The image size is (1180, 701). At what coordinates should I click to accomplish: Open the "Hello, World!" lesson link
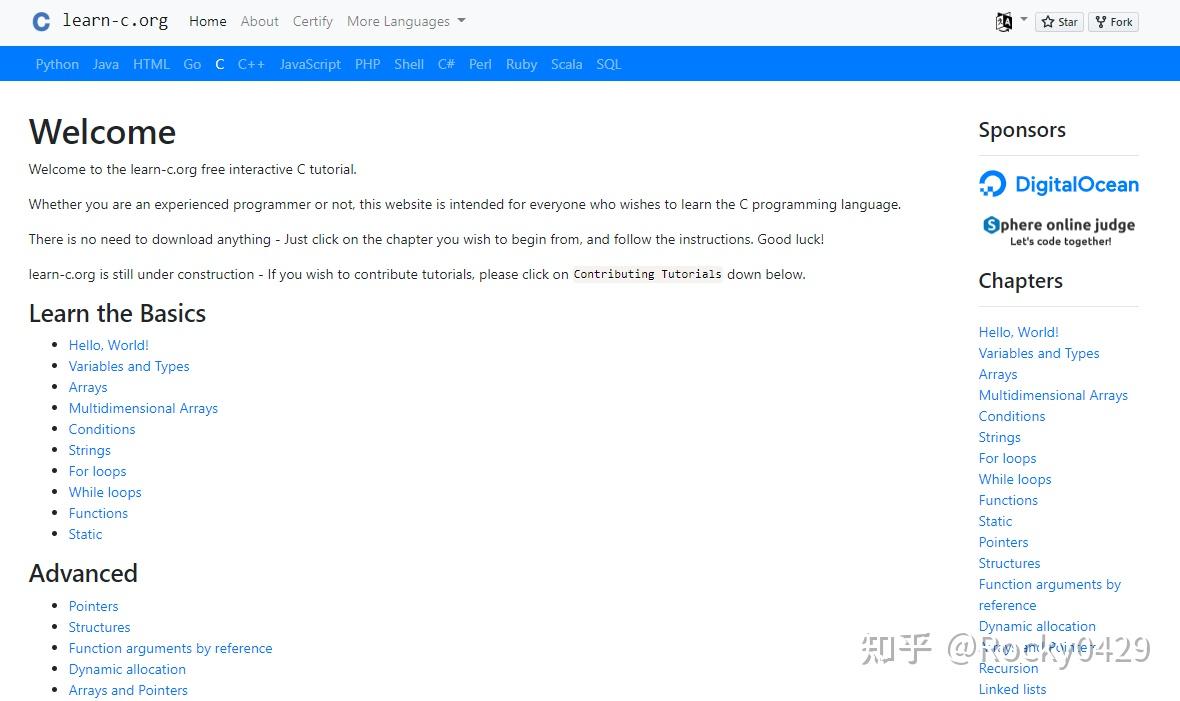(x=108, y=345)
